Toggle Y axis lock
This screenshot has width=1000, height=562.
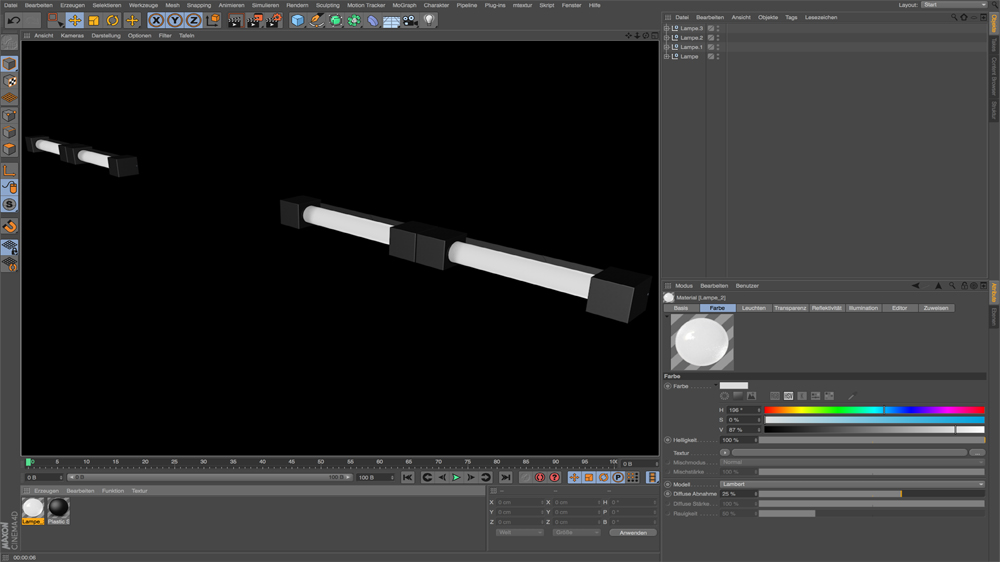click(174, 20)
